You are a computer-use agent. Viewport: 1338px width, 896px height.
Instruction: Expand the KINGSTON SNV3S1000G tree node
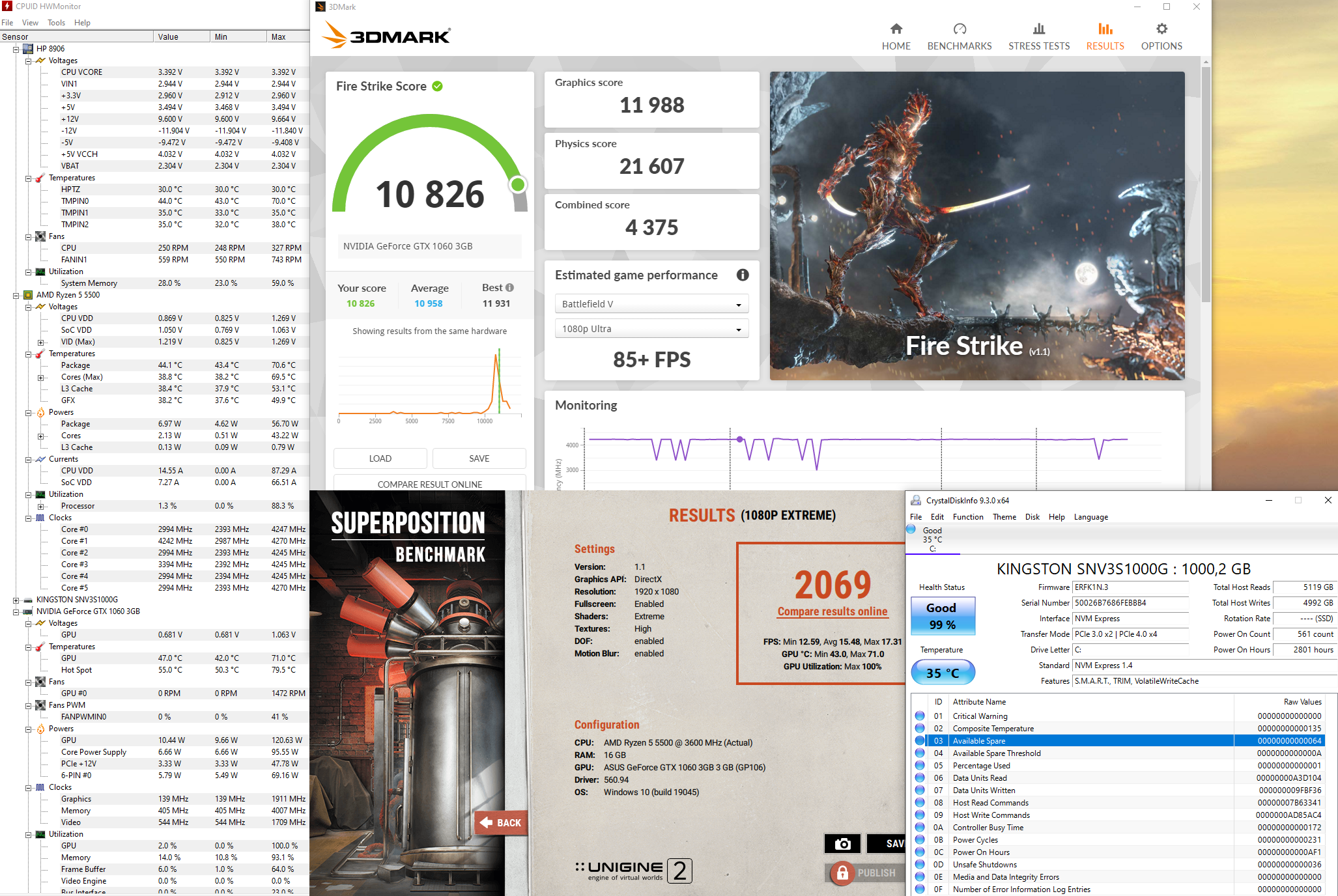pos(16,600)
